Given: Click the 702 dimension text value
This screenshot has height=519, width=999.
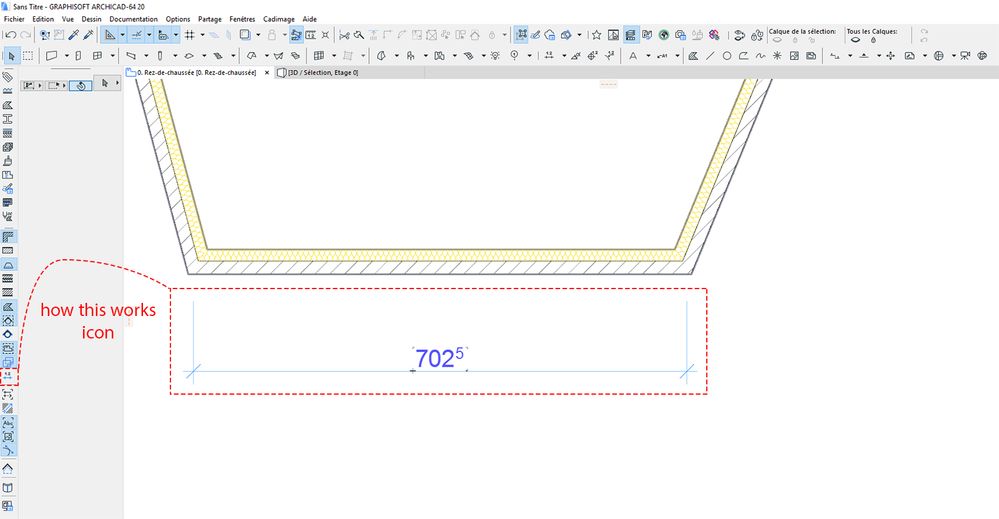Looking at the screenshot, I should pyautogui.click(x=439, y=359).
